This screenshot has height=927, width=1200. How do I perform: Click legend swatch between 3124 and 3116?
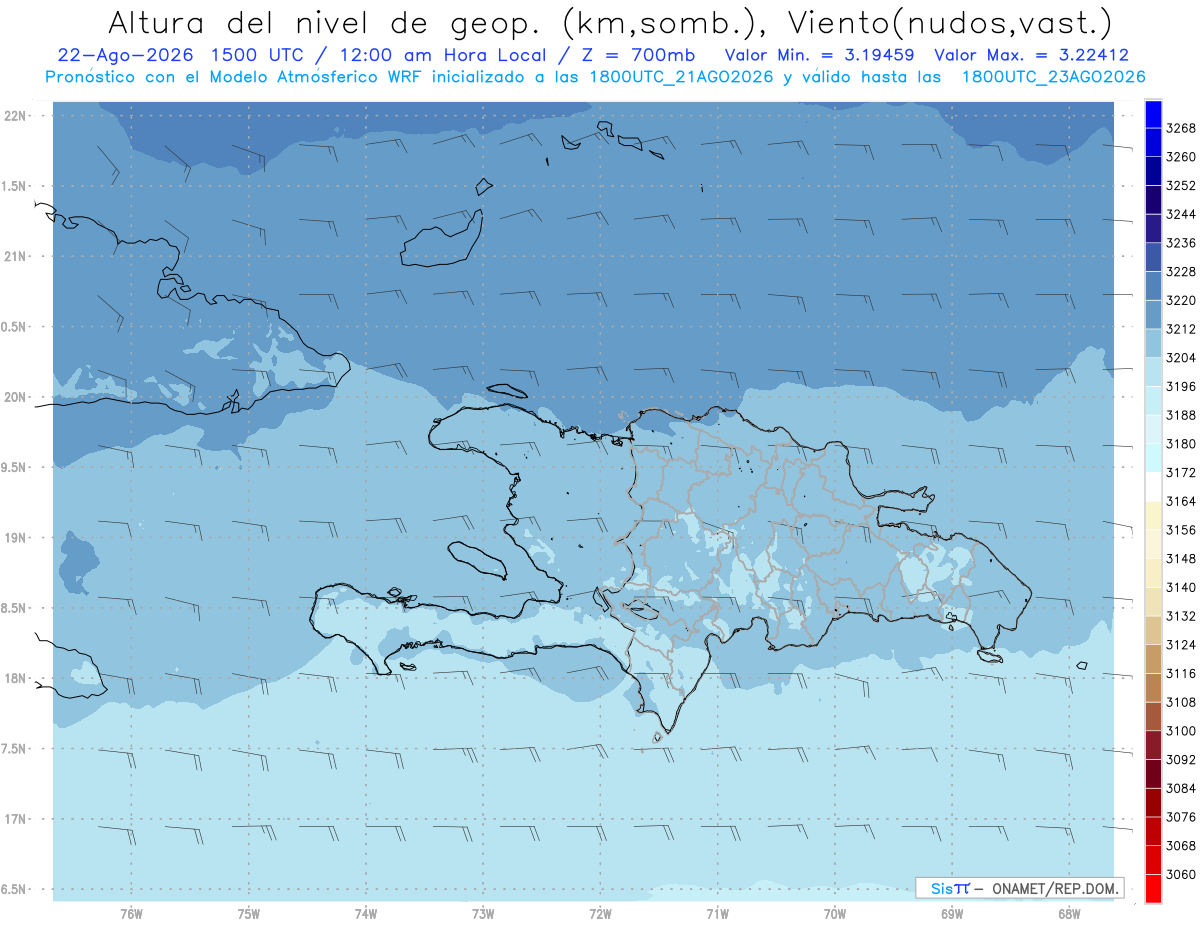pyautogui.click(x=1153, y=659)
